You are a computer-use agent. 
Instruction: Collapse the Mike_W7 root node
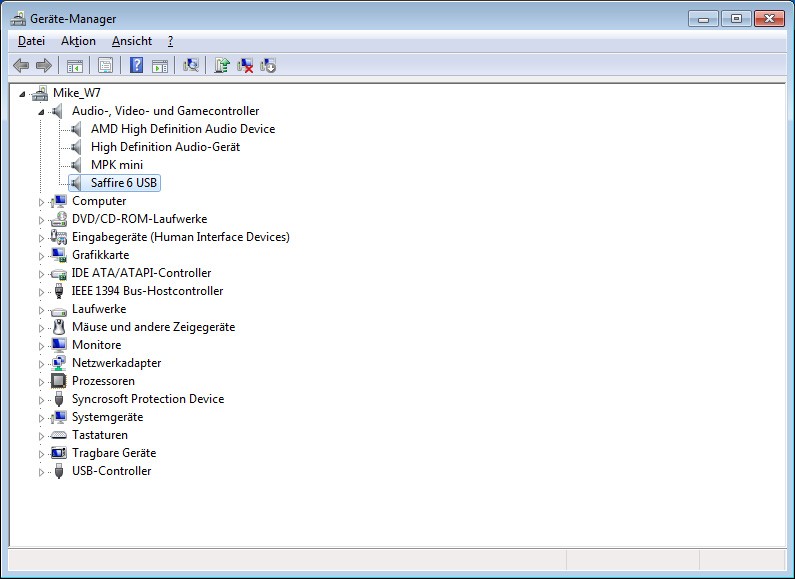[22, 94]
